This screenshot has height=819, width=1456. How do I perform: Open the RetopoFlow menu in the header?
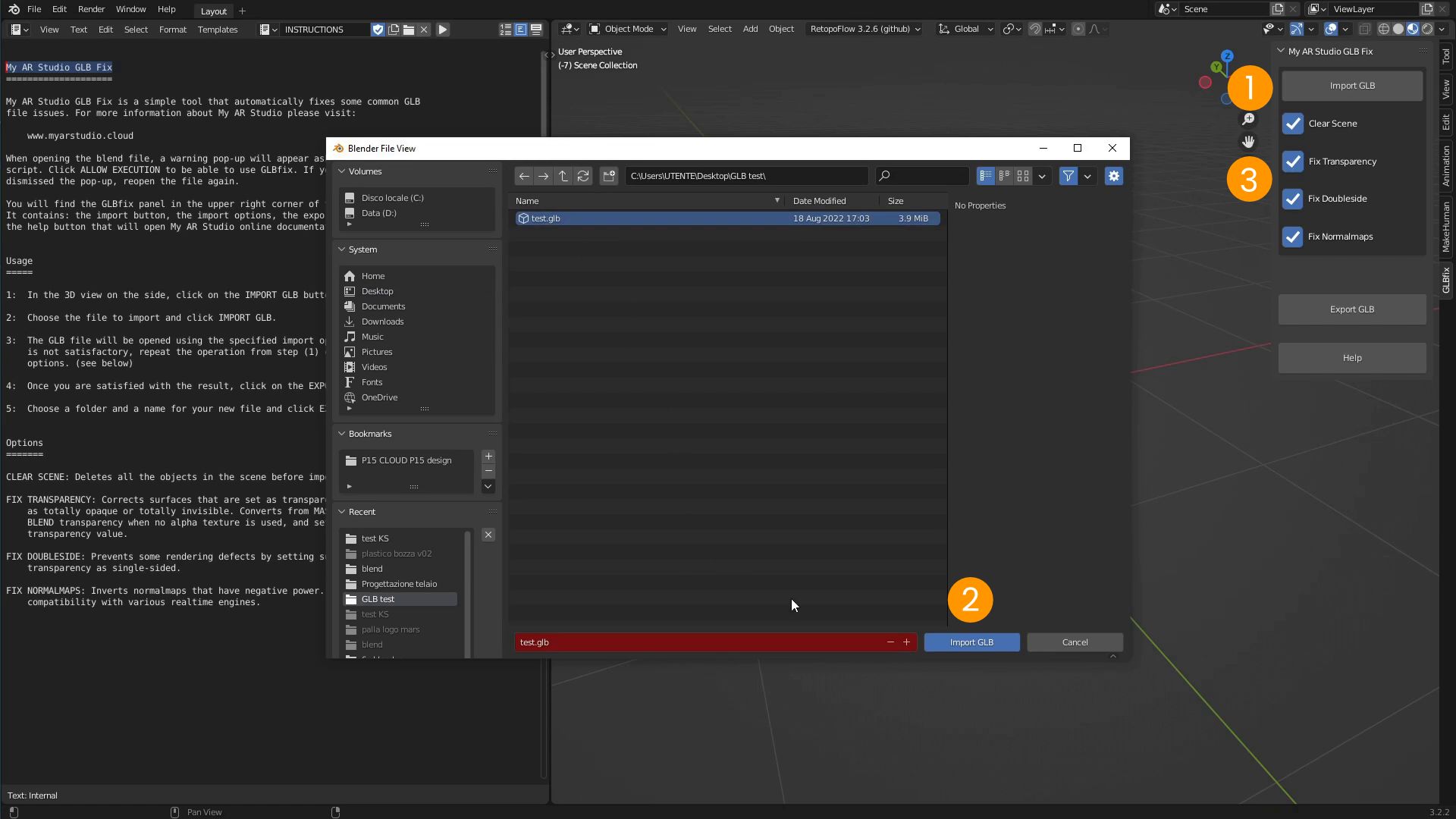[864, 29]
